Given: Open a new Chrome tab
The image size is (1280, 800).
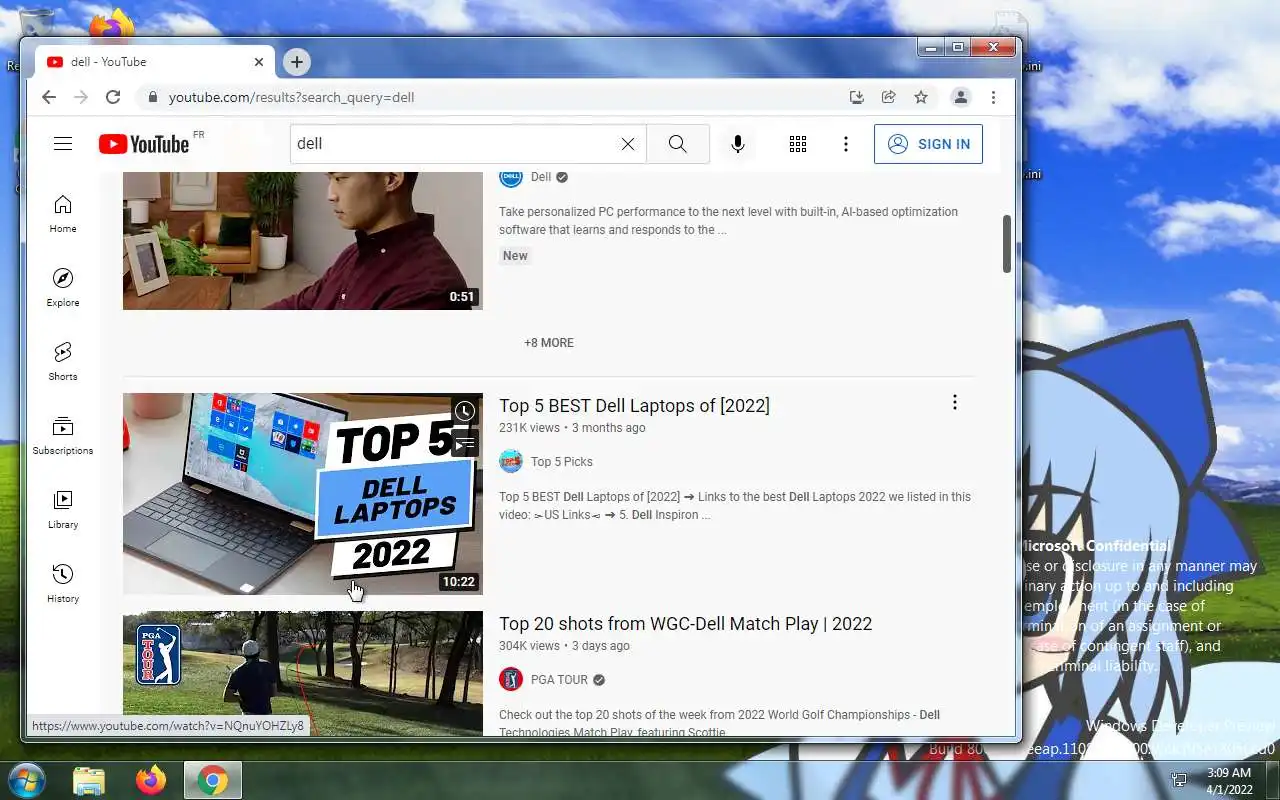Looking at the screenshot, I should click(x=296, y=62).
